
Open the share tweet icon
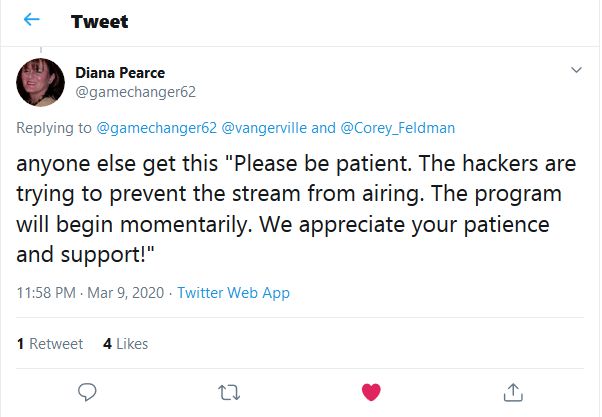coord(513,392)
